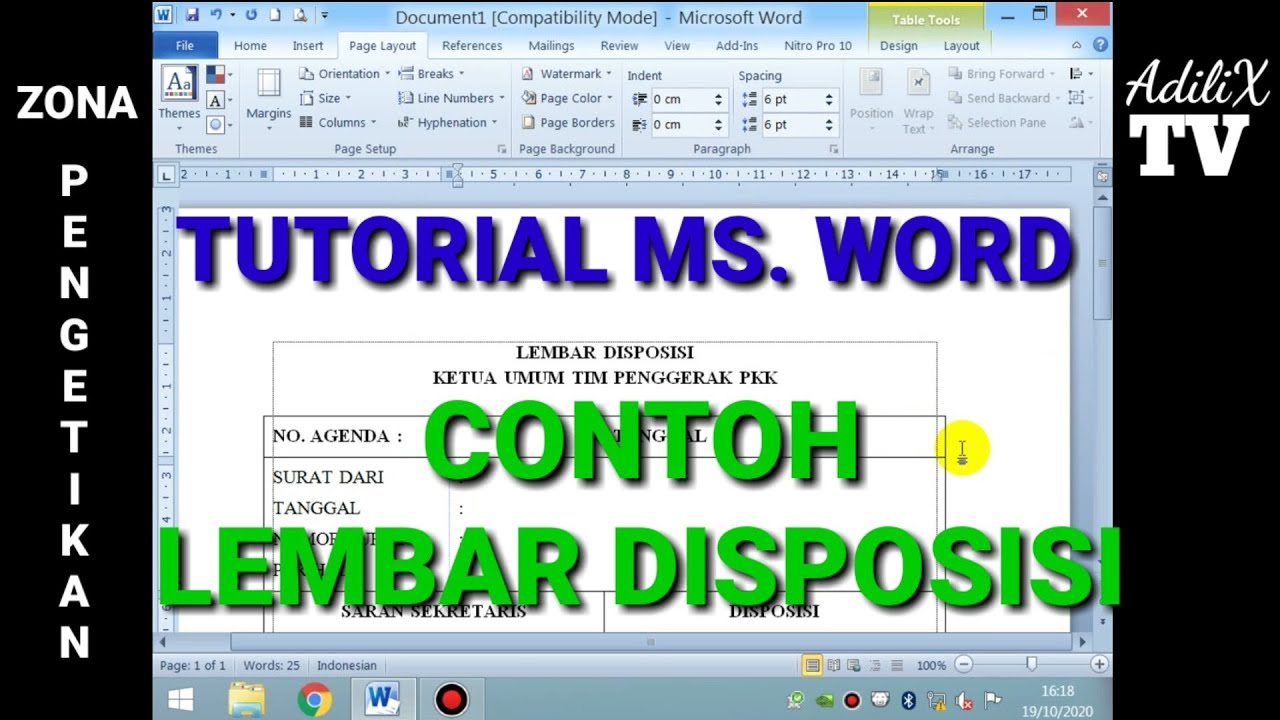This screenshot has width=1280, height=720.
Task: Switch to the Insert tab
Action: [308, 45]
